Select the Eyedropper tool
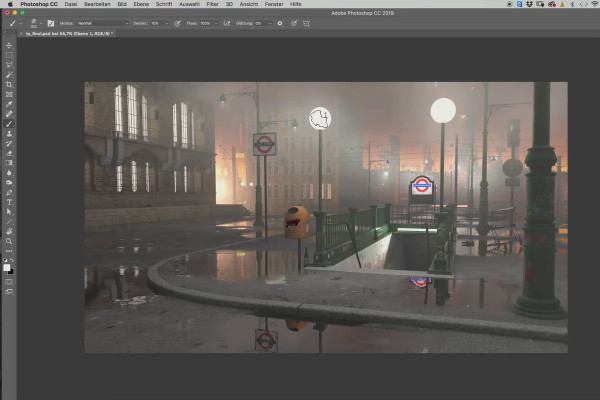 click(x=9, y=104)
